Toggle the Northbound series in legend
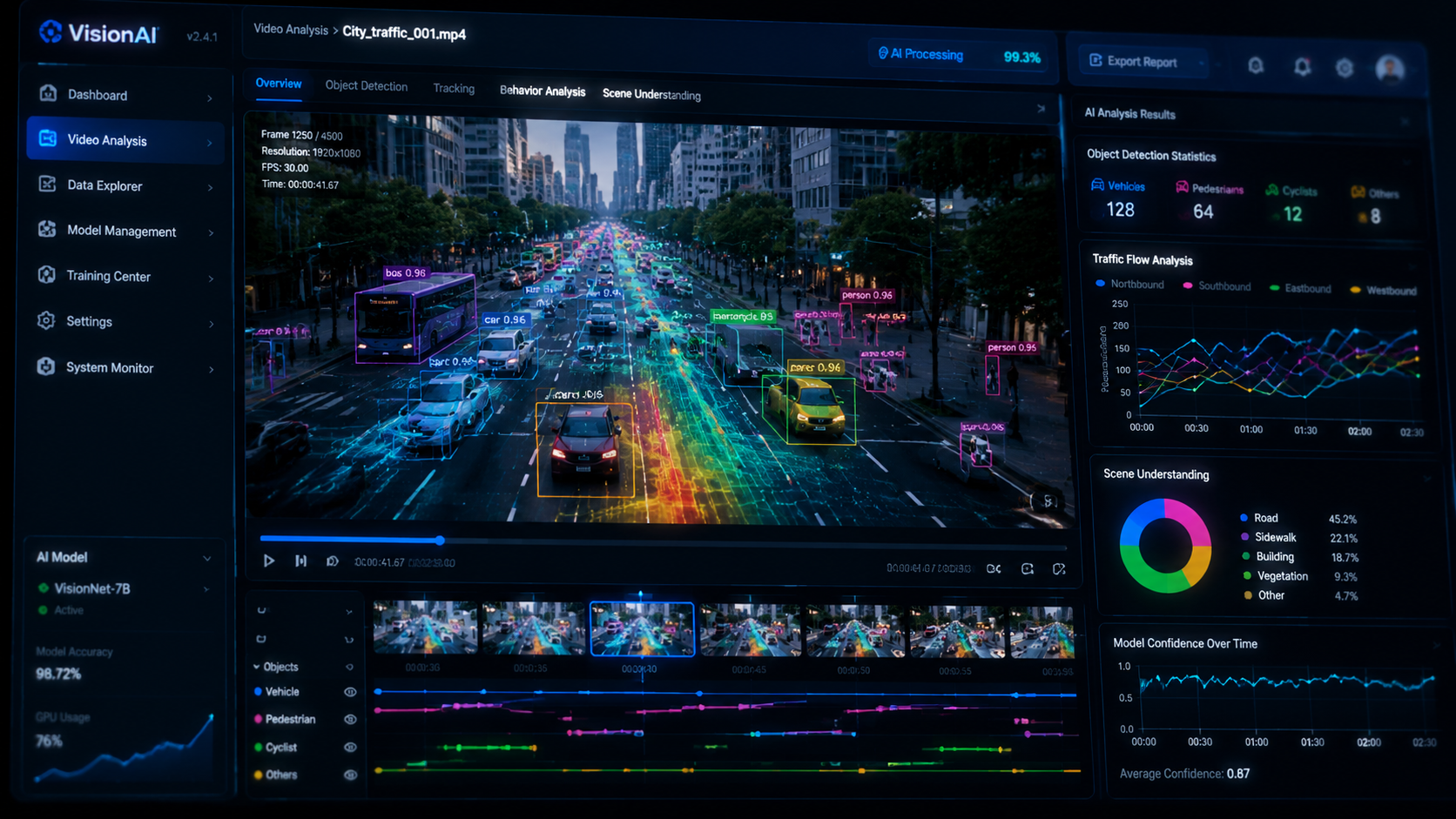 point(1129,284)
